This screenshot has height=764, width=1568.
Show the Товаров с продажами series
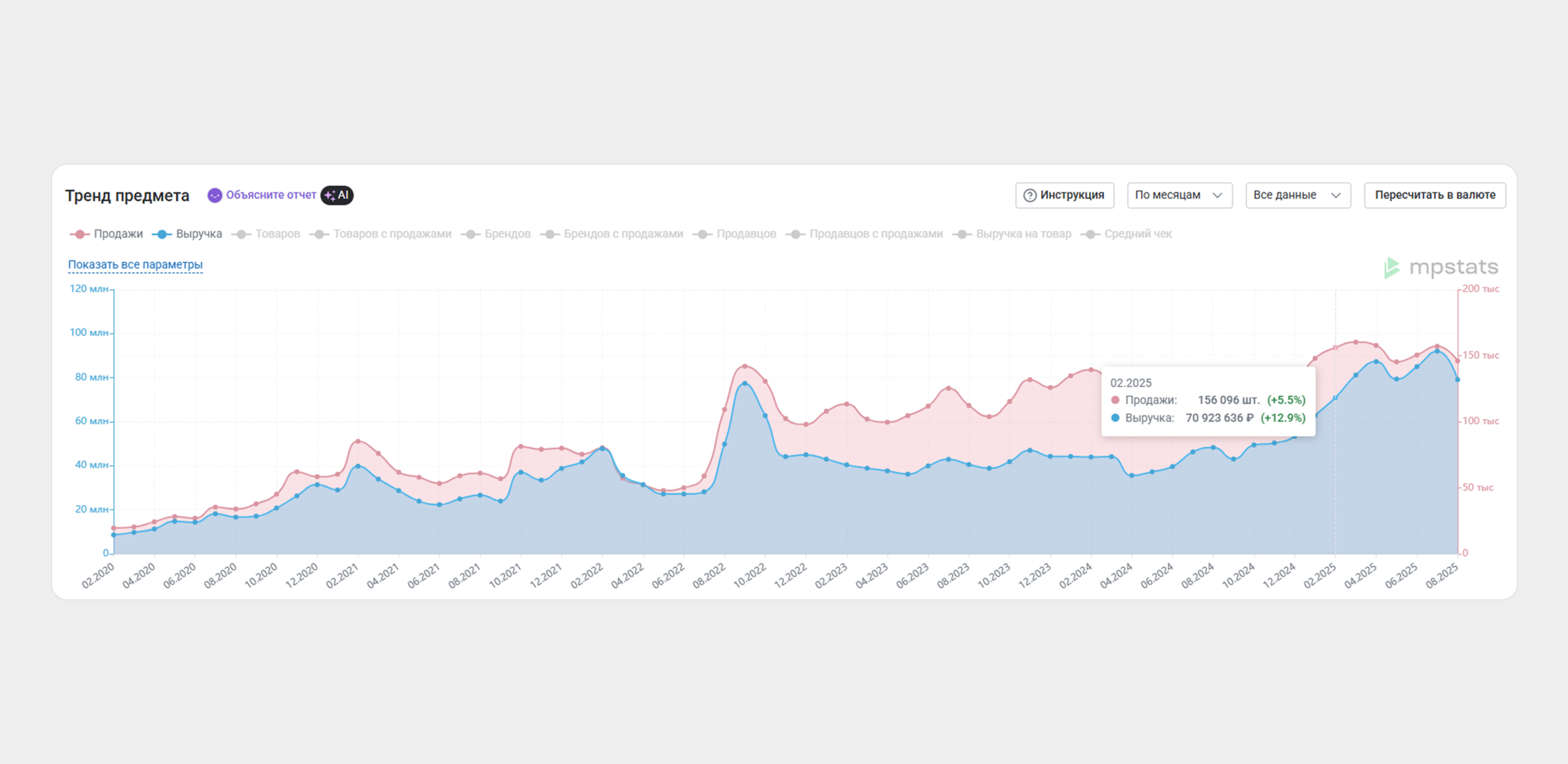[x=383, y=234]
